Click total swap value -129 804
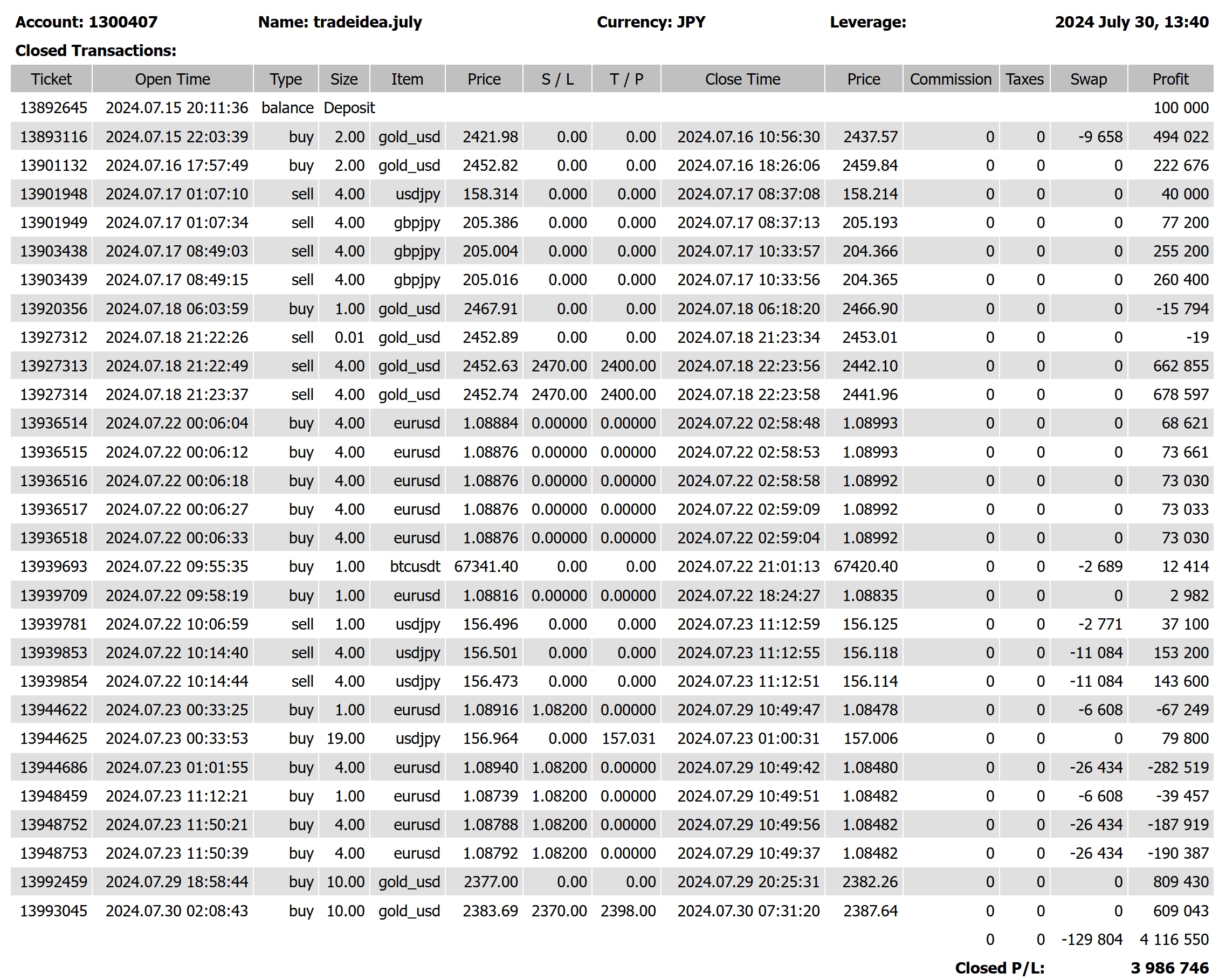This screenshot has width=1219, height=980. [x=1091, y=940]
